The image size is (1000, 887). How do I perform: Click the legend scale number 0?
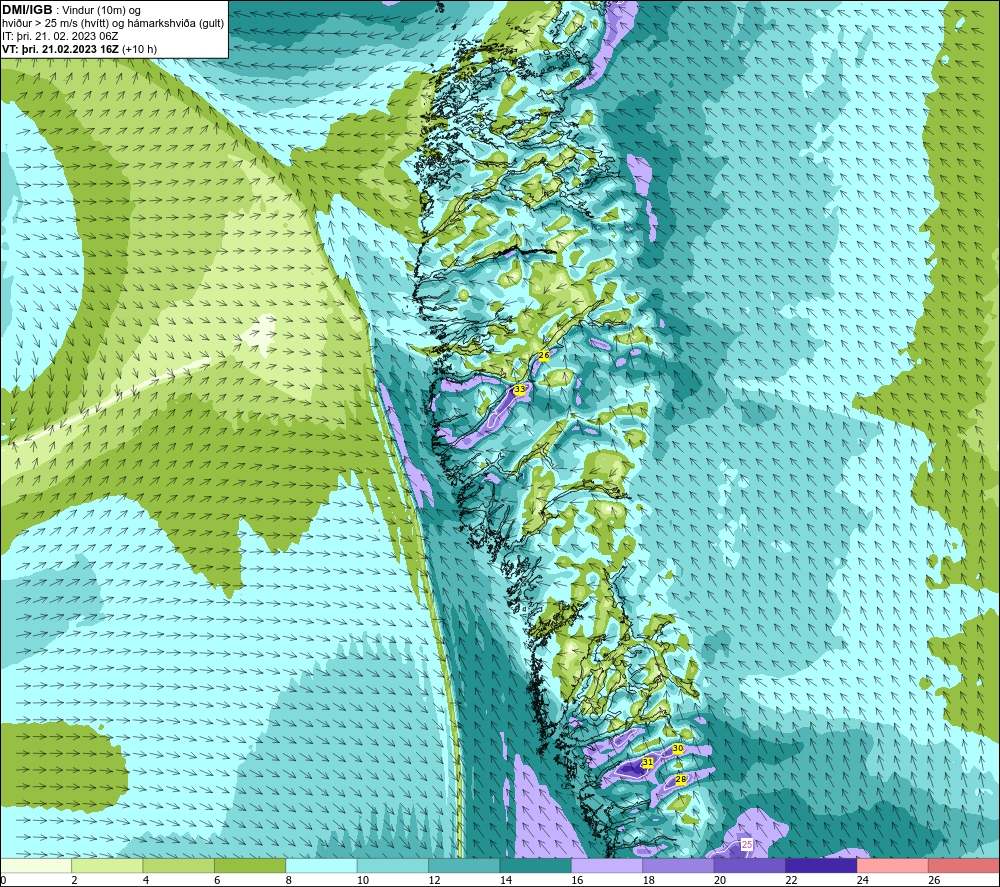coord(3,880)
